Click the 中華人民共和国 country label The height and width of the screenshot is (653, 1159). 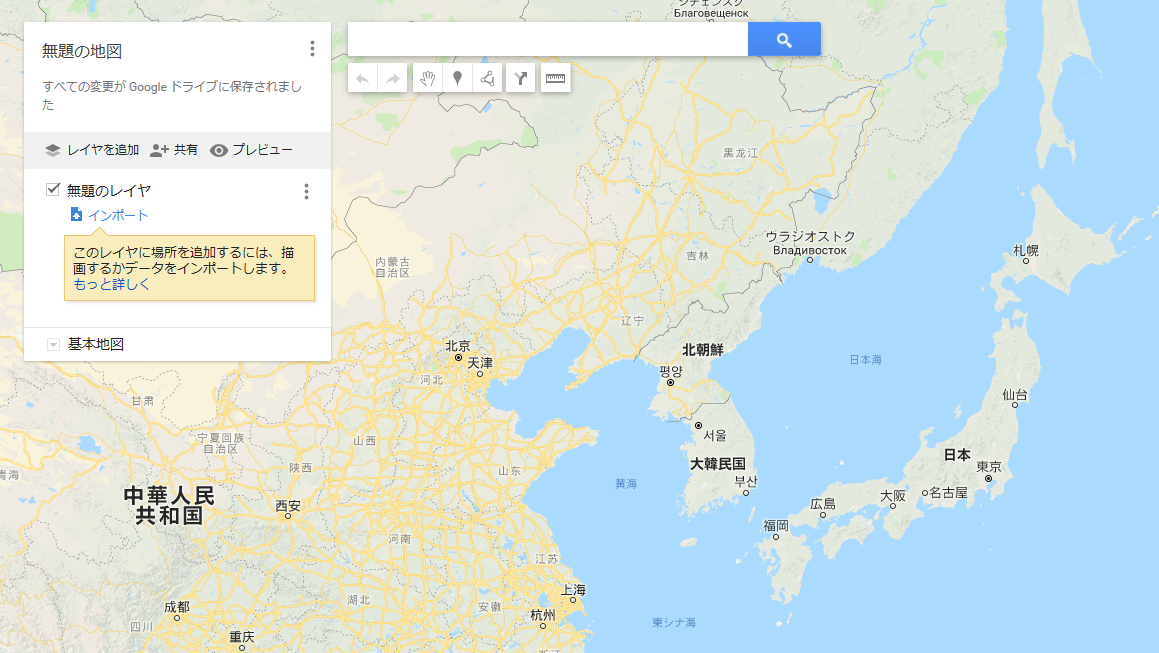click(169, 505)
